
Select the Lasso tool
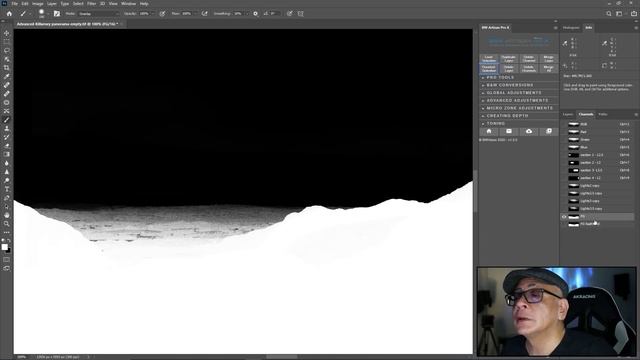(x=7, y=50)
